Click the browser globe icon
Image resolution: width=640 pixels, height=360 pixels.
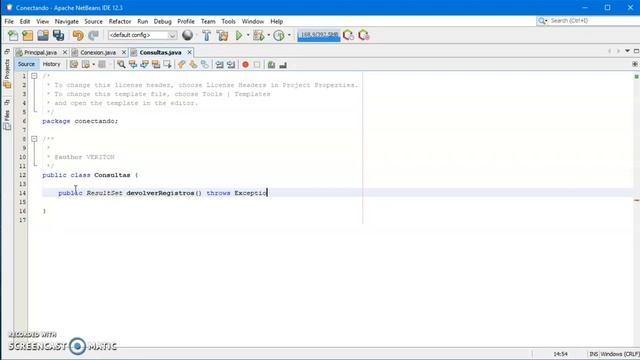[x=187, y=36]
